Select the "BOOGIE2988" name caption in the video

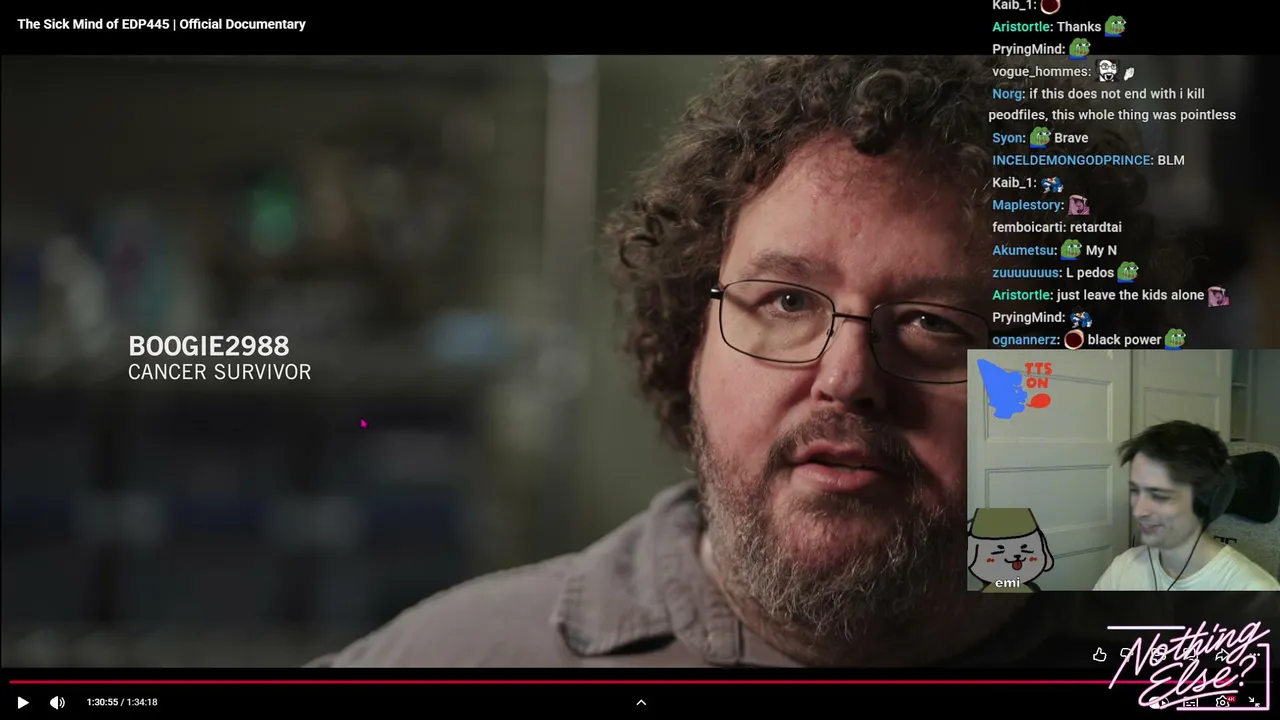point(208,346)
